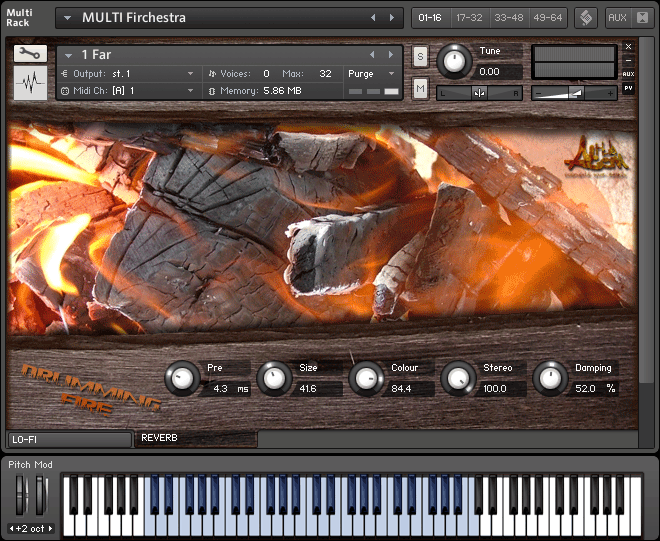Toggle the instrument AUX sends button
The height and width of the screenshot is (541, 660).
[628, 74]
